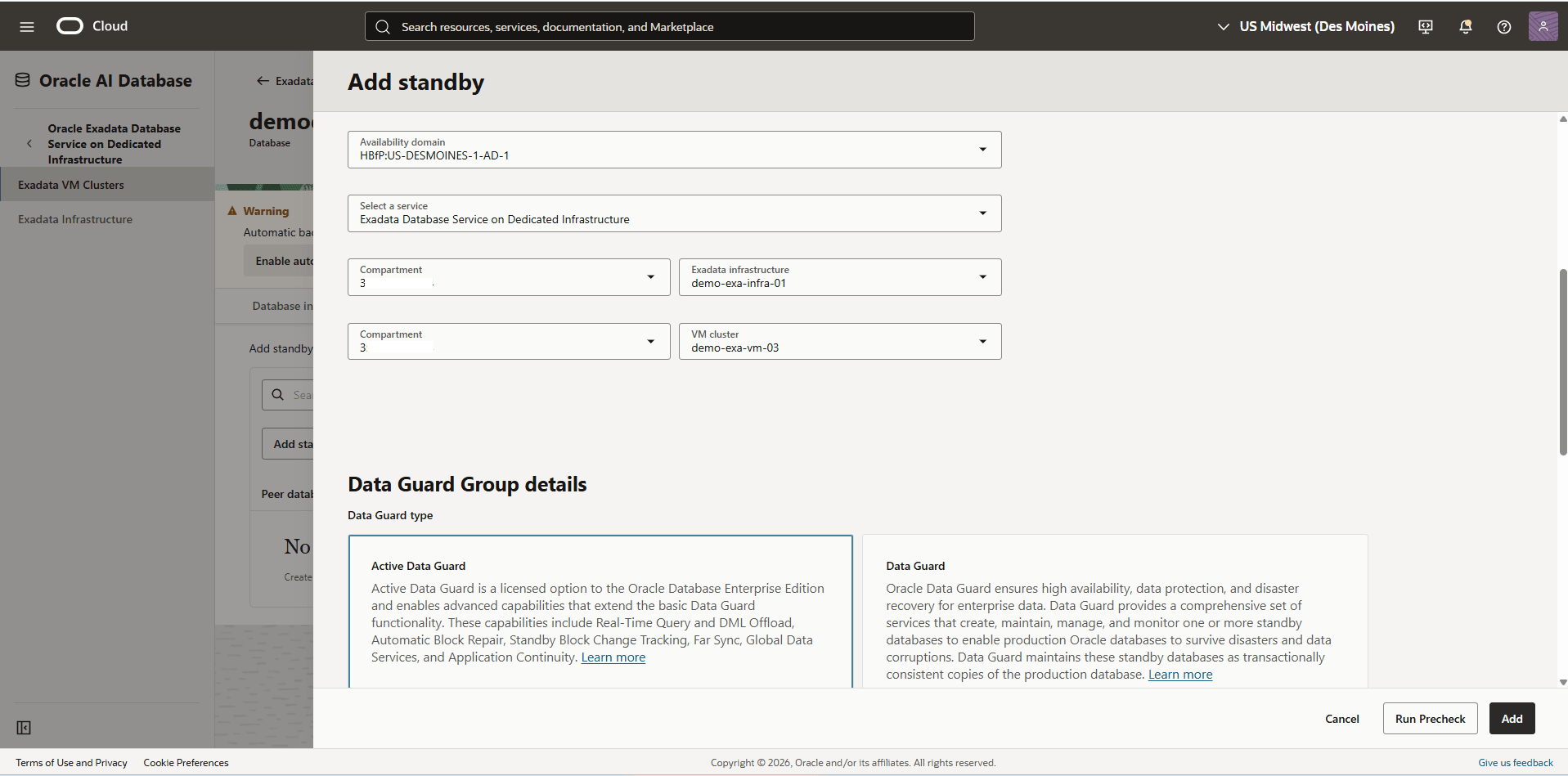This screenshot has width=1568, height=776.
Task: Open the help question-mark icon
Action: [1503, 26]
